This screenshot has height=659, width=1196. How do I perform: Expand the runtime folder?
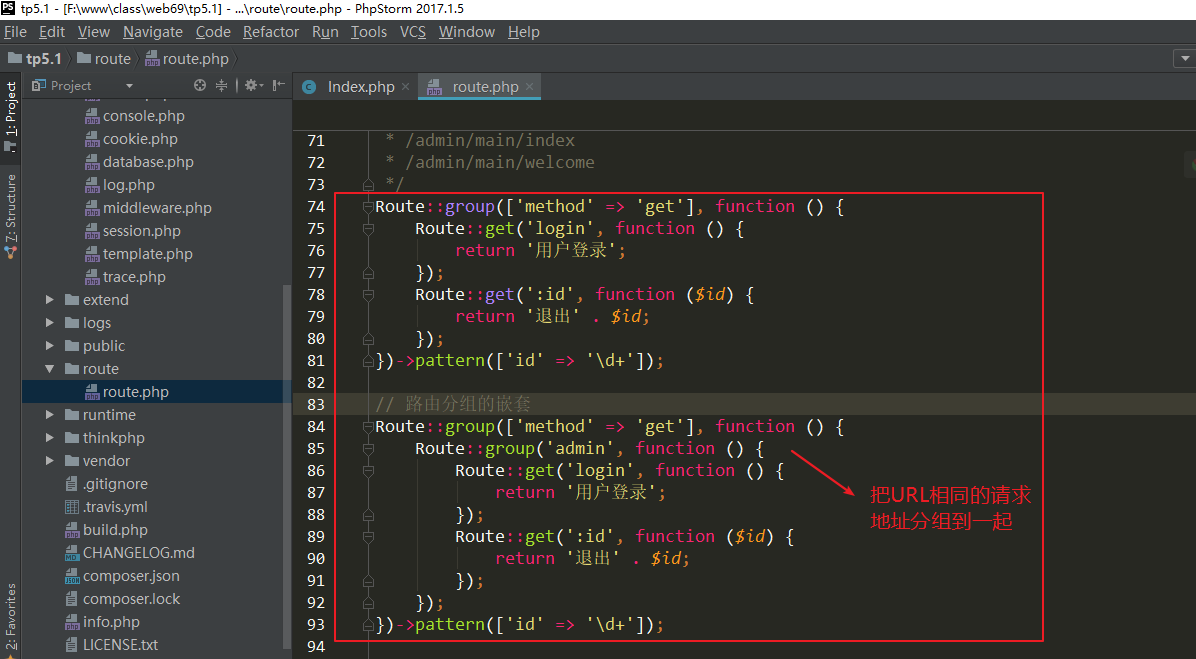click(x=50, y=415)
